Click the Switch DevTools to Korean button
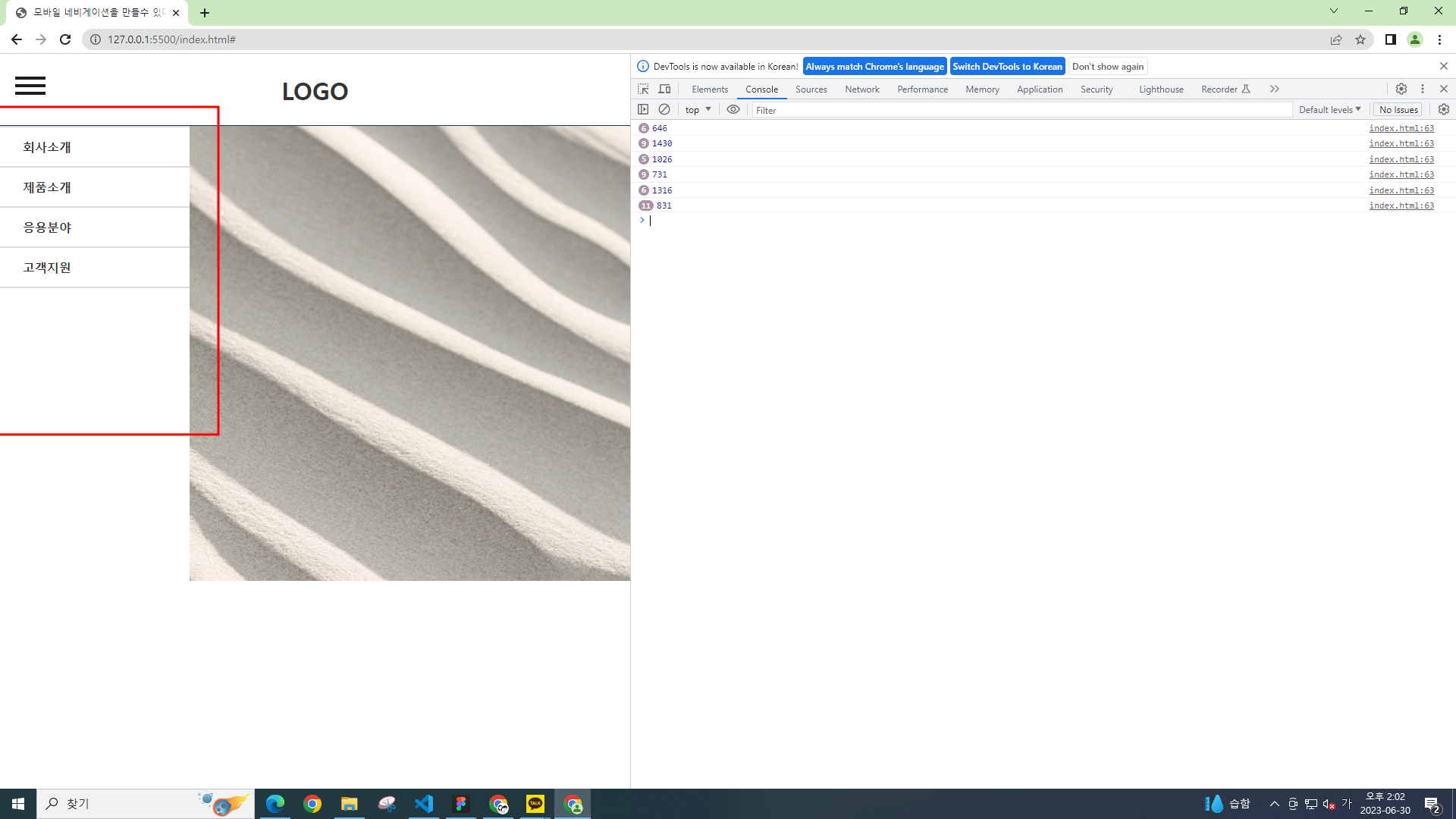The width and height of the screenshot is (1456, 819). [x=1007, y=66]
